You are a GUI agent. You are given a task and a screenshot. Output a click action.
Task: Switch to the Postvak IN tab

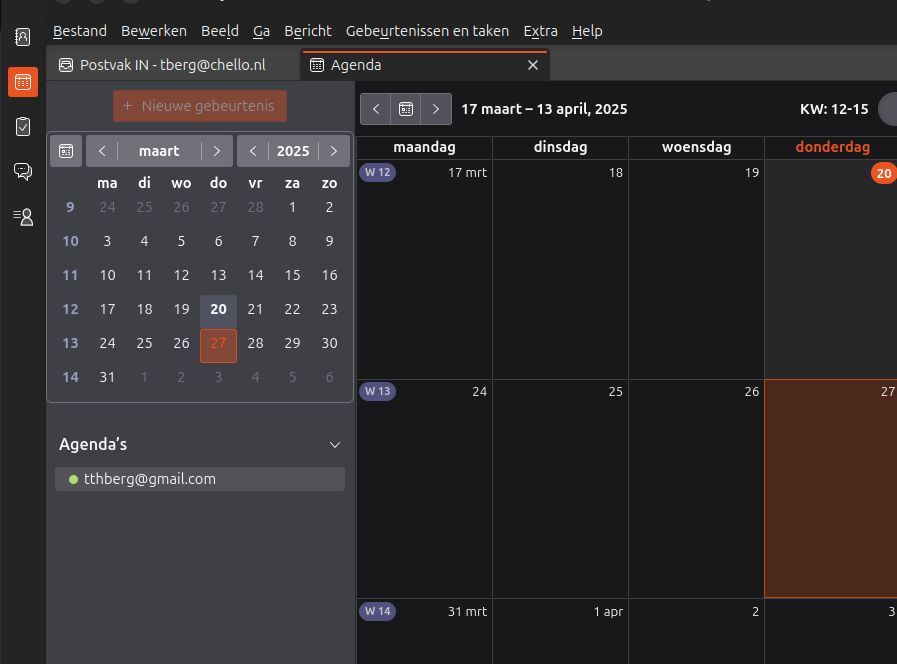click(173, 65)
